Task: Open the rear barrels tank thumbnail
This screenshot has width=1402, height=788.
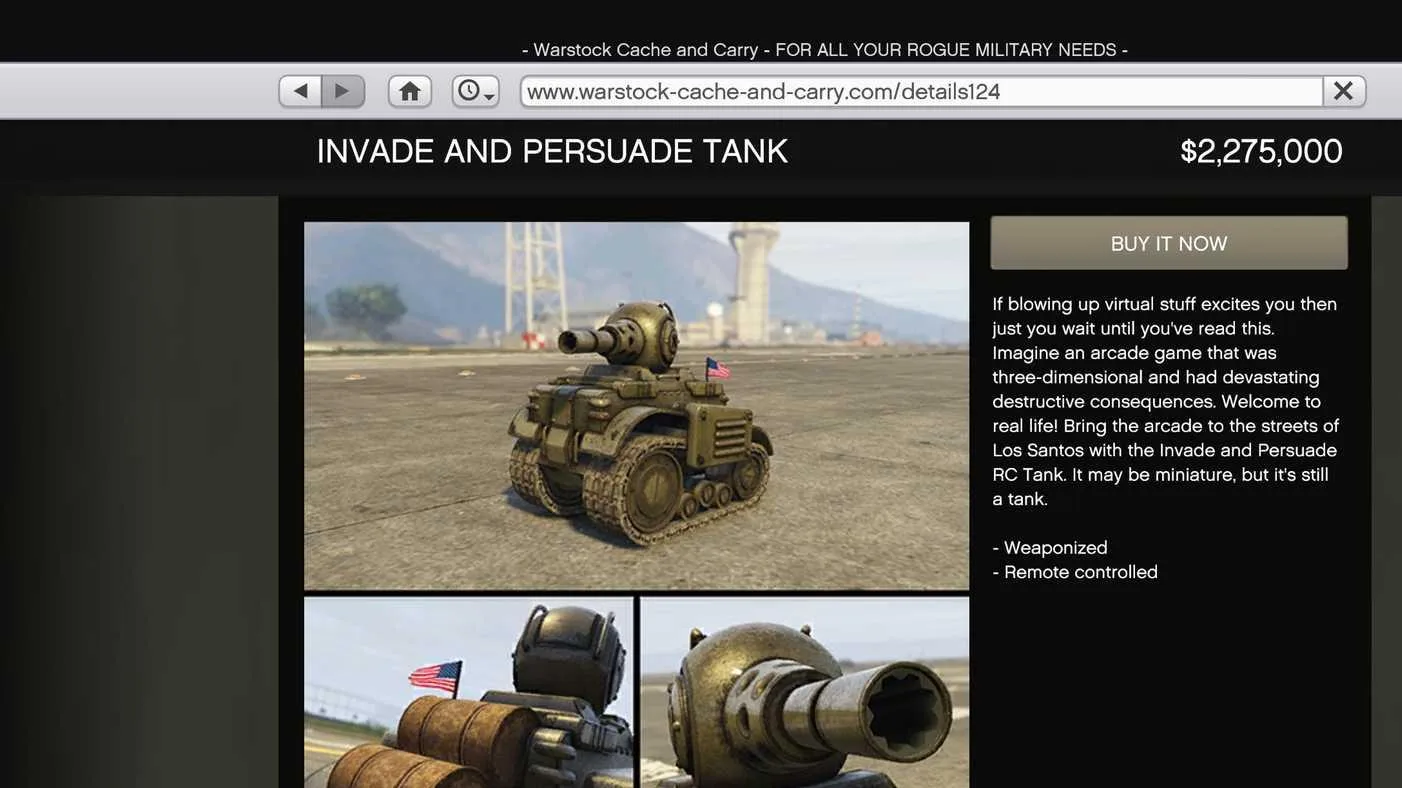Action: click(x=468, y=692)
